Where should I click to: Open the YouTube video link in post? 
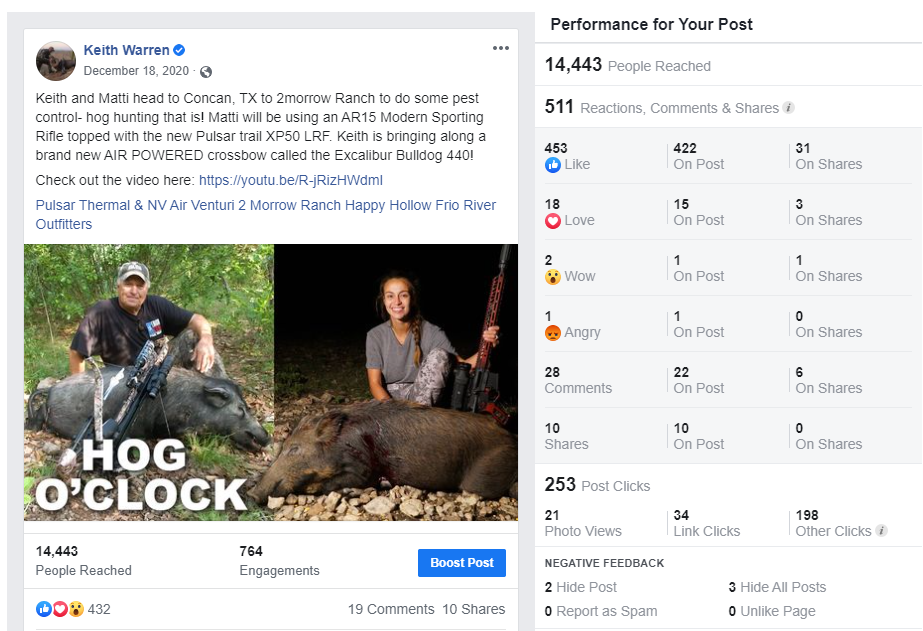[290, 181]
